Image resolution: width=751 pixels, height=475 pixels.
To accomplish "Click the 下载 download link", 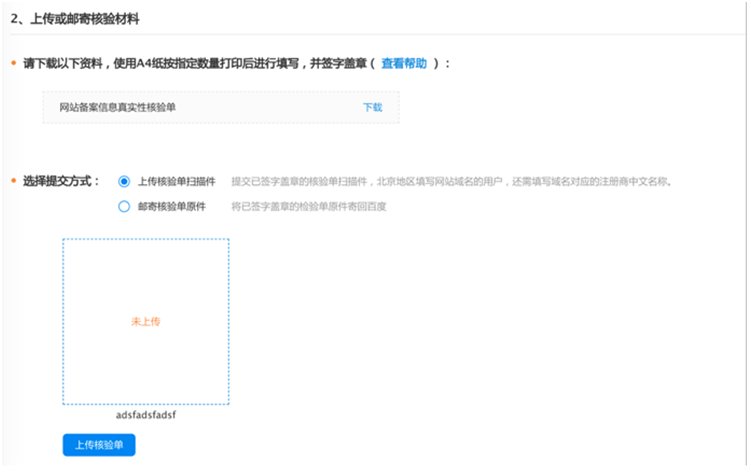I will 373,107.
